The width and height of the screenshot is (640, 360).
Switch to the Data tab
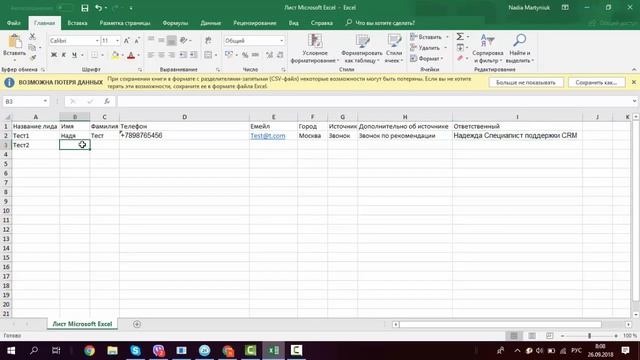[211, 23]
